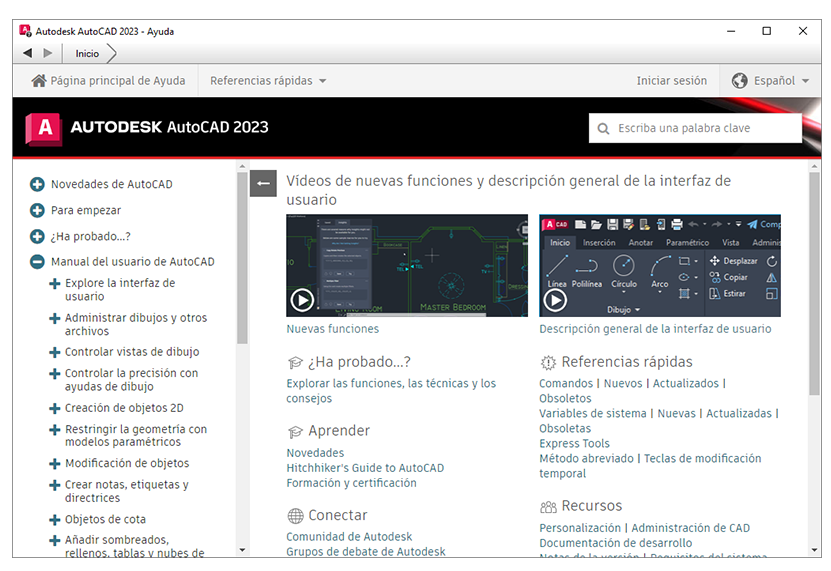Select Restringir la geometría con modelos paramétricos

click(136, 436)
